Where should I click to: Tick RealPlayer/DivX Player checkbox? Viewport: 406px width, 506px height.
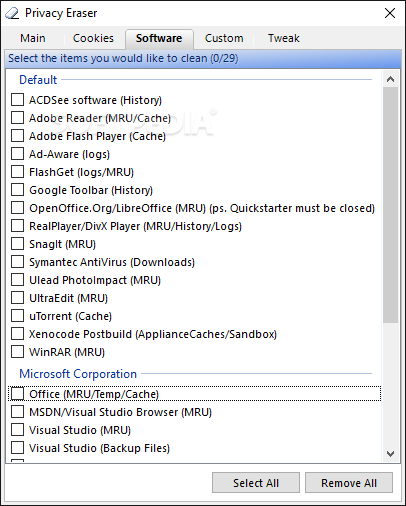tap(17, 226)
